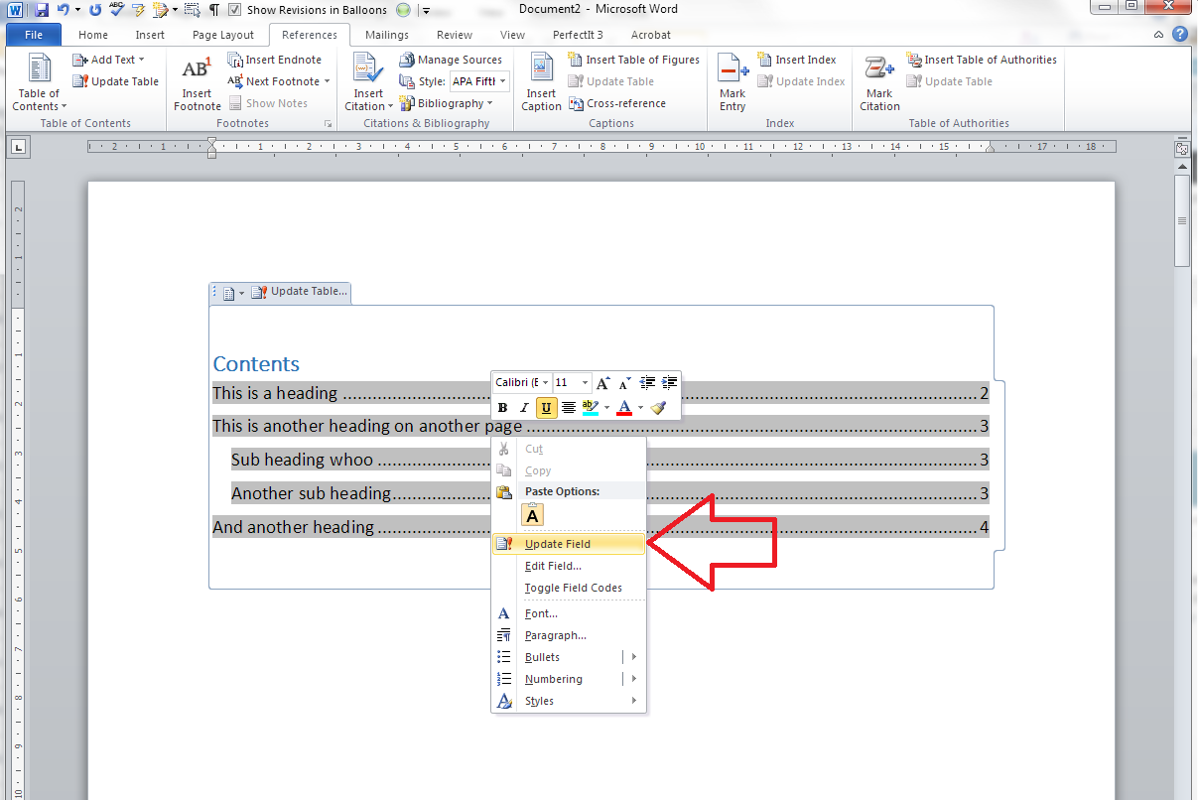Click the Font Color red swatch button

624,408
